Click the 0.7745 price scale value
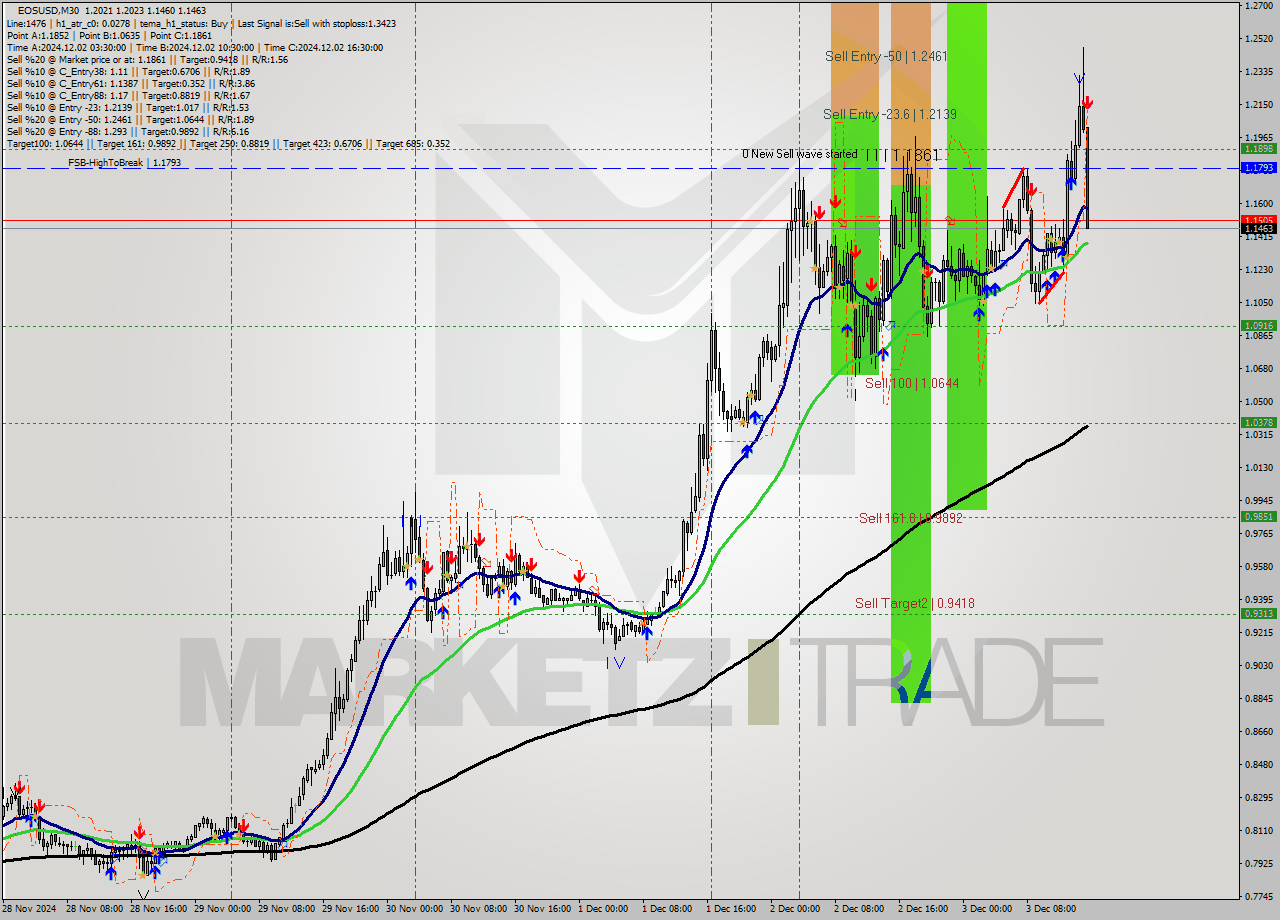The image size is (1280, 920). (x=1259, y=896)
